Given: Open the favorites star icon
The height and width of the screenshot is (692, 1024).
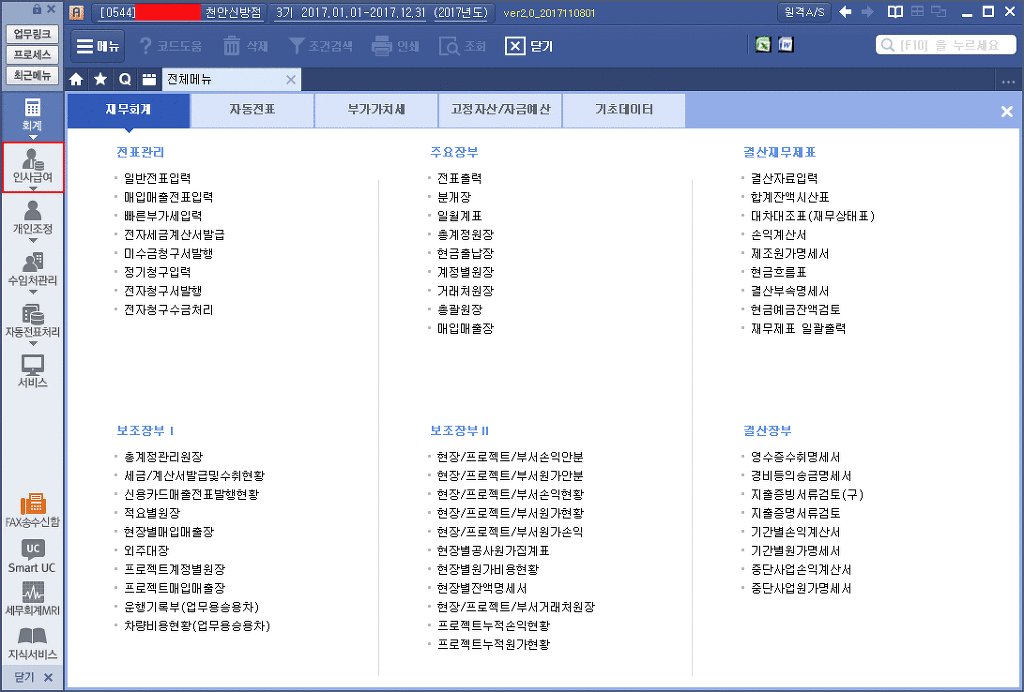Looking at the screenshot, I should 100,79.
